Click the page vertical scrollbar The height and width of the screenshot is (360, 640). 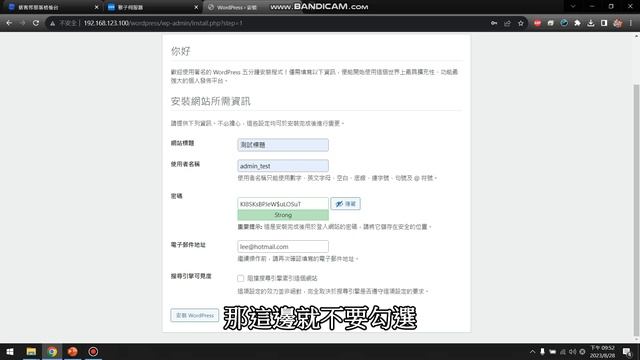pos(636,210)
